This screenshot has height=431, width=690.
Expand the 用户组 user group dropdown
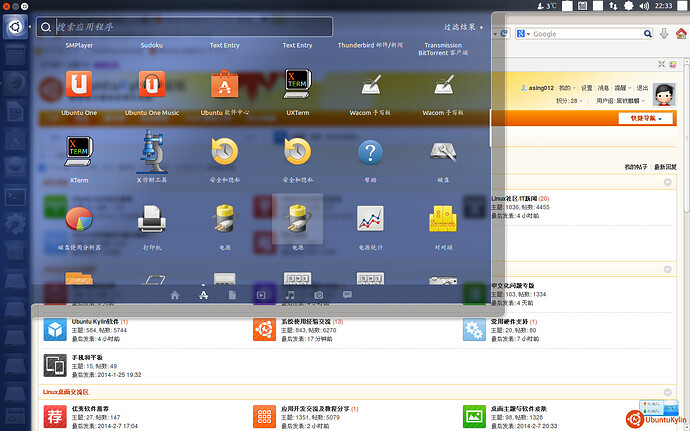pyautogui.click(x=620, y=101)
